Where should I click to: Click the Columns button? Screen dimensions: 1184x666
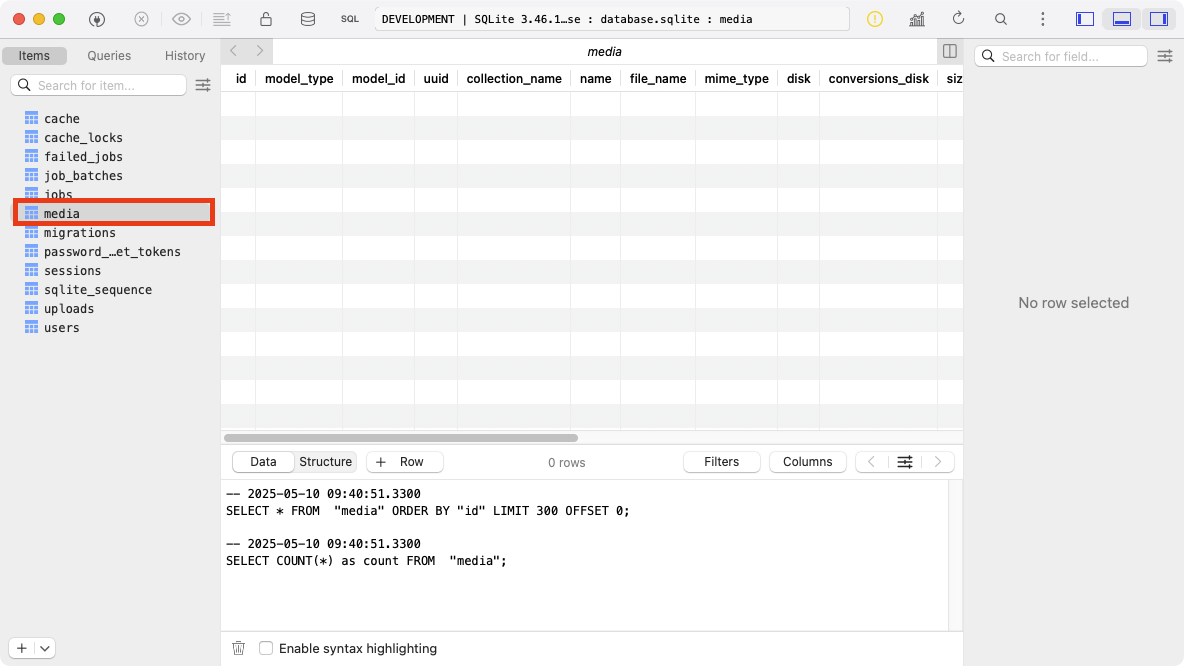point(807,462)
